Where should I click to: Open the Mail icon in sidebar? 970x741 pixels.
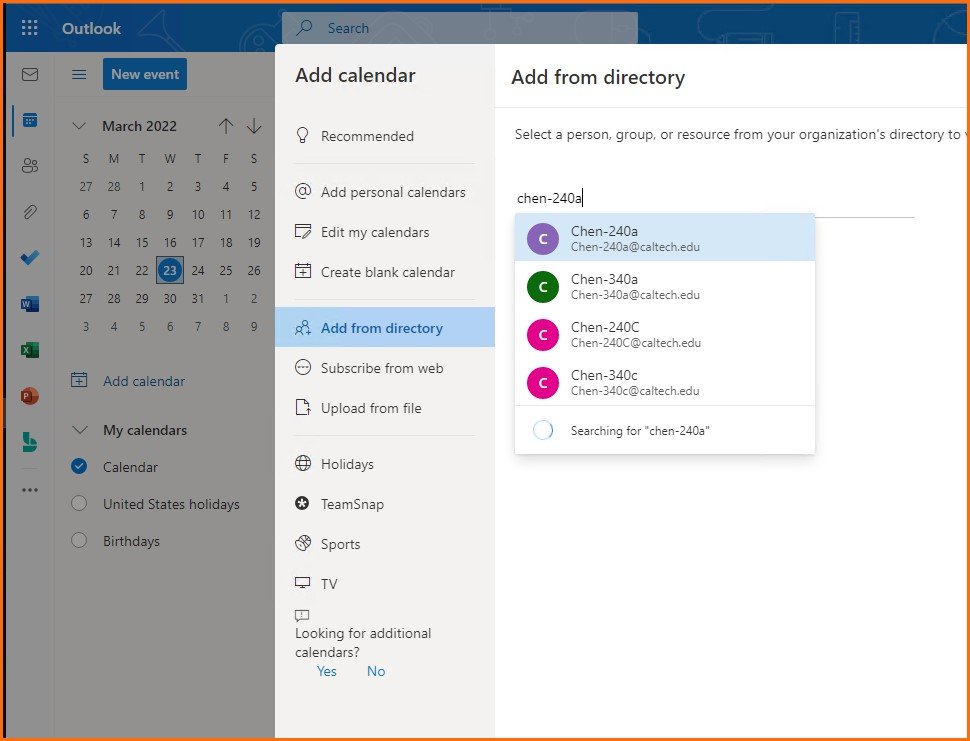tap(30, 75)
